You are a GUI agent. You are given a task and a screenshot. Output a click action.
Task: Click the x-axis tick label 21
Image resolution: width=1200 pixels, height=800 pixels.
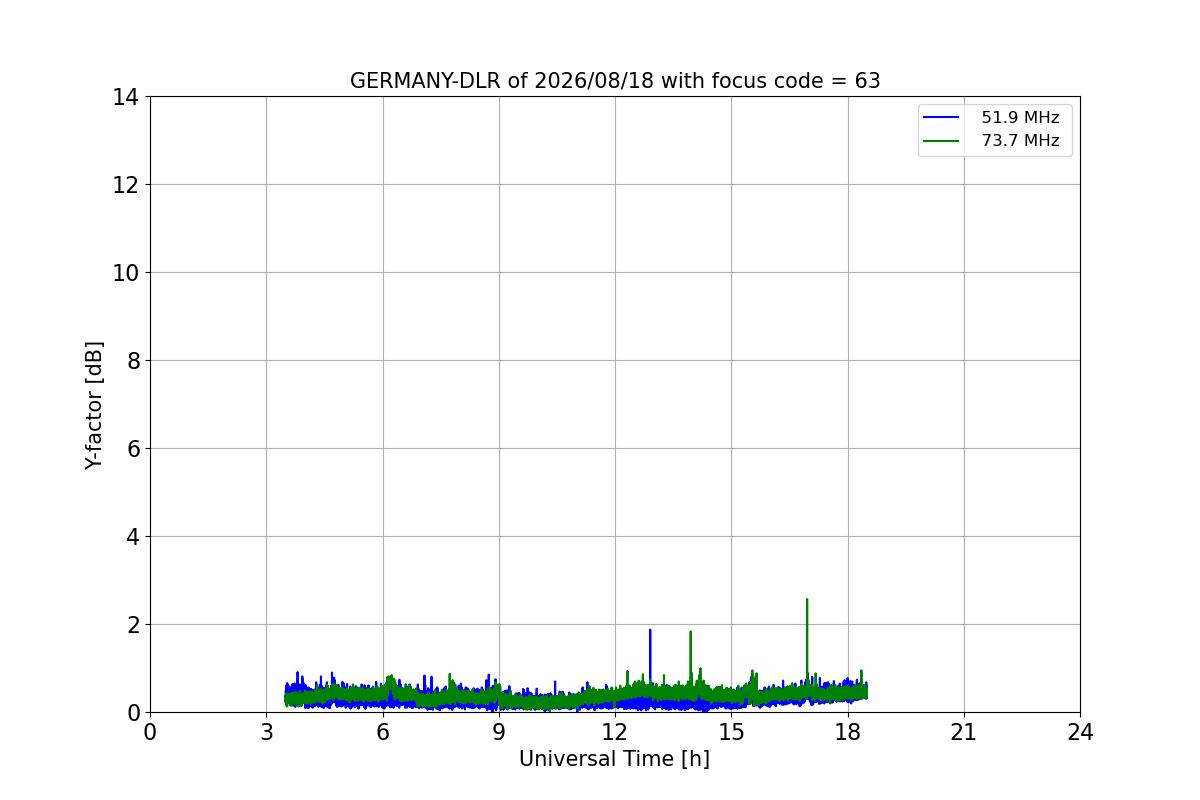(964, 732)
